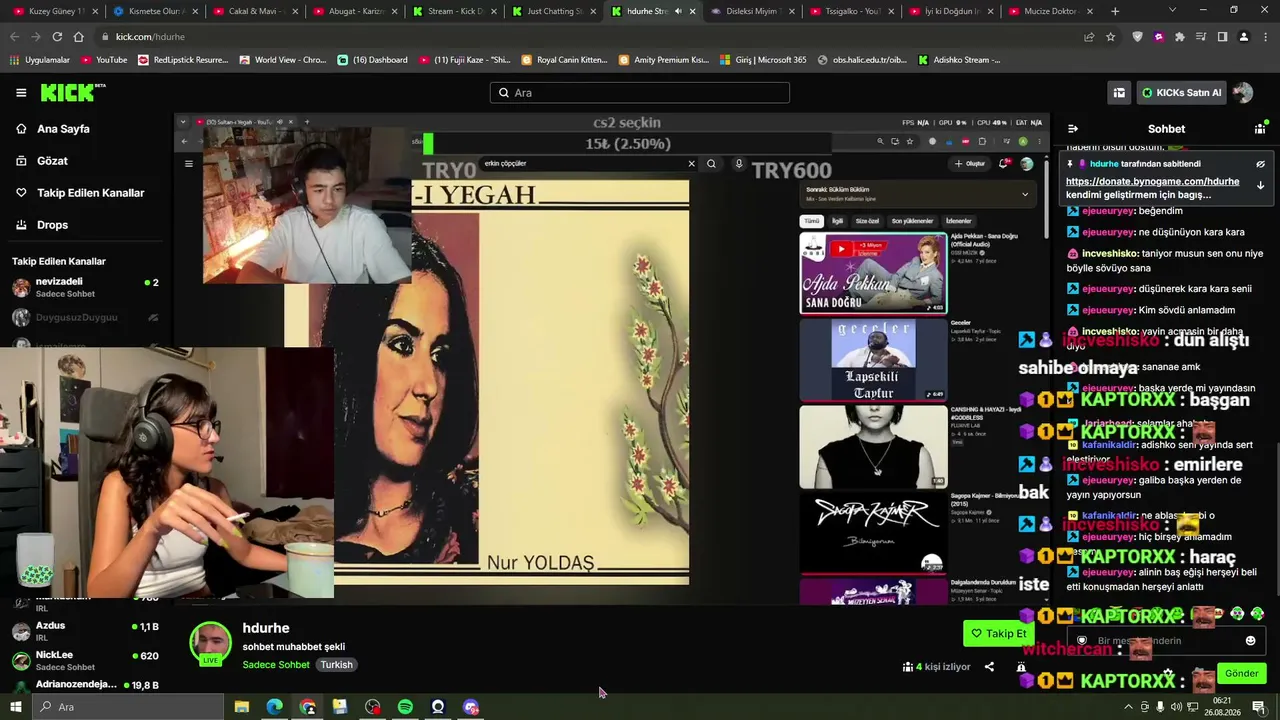Screen dimensions: 1280x720
Task: Open the YouTube bookmark
Action: [x=104, y=60]
